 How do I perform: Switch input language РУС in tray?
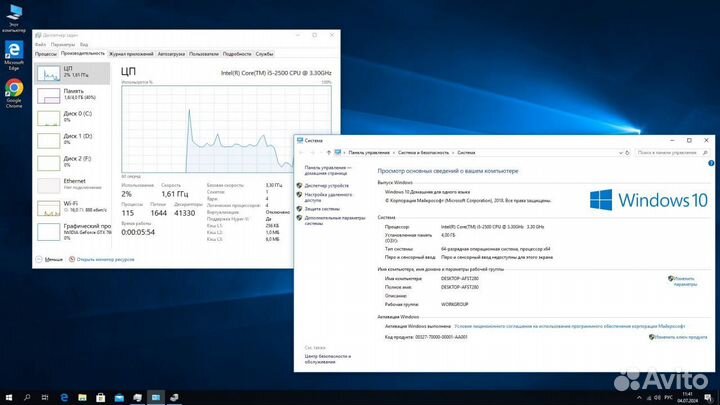(668, 398)
